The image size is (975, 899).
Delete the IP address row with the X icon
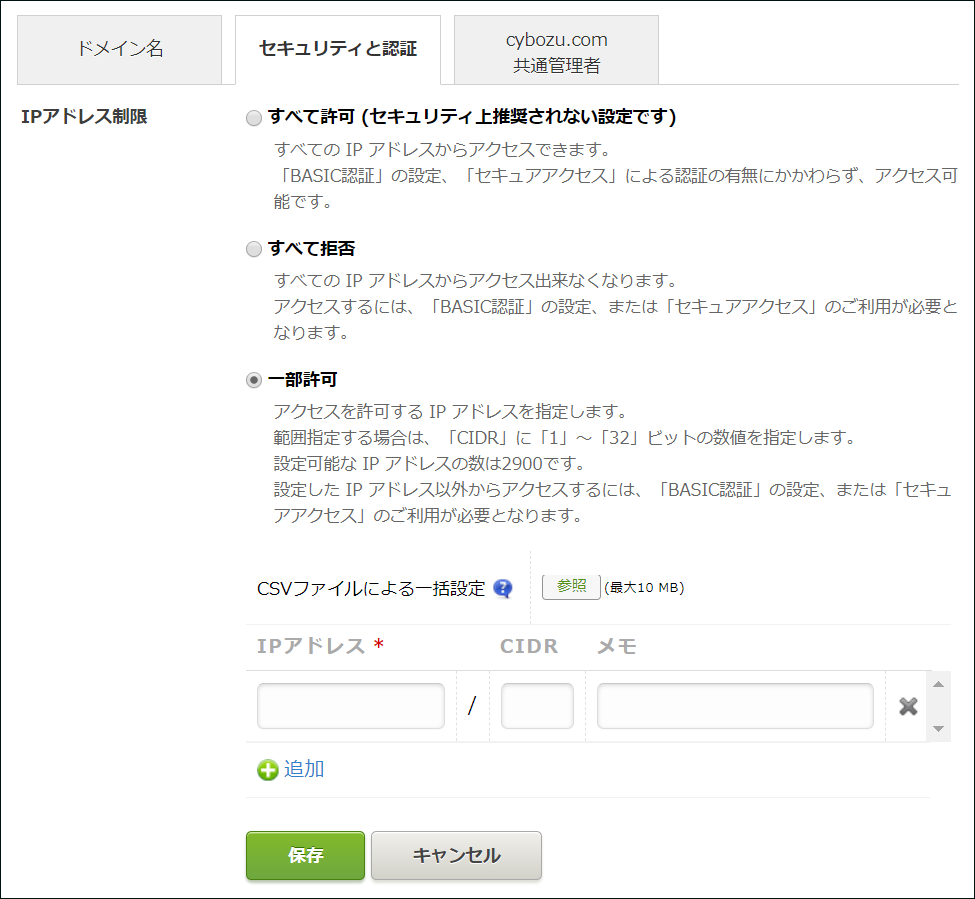908,706
